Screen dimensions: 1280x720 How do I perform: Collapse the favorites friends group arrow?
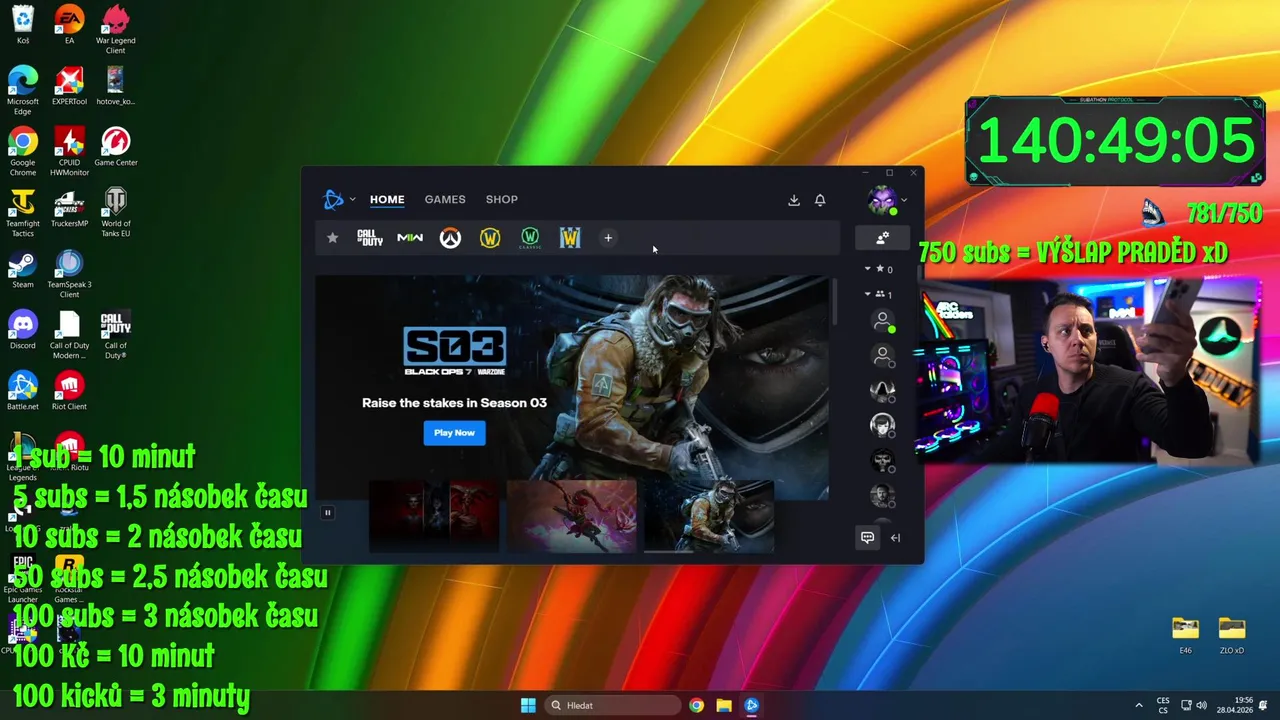click(868, 269)
